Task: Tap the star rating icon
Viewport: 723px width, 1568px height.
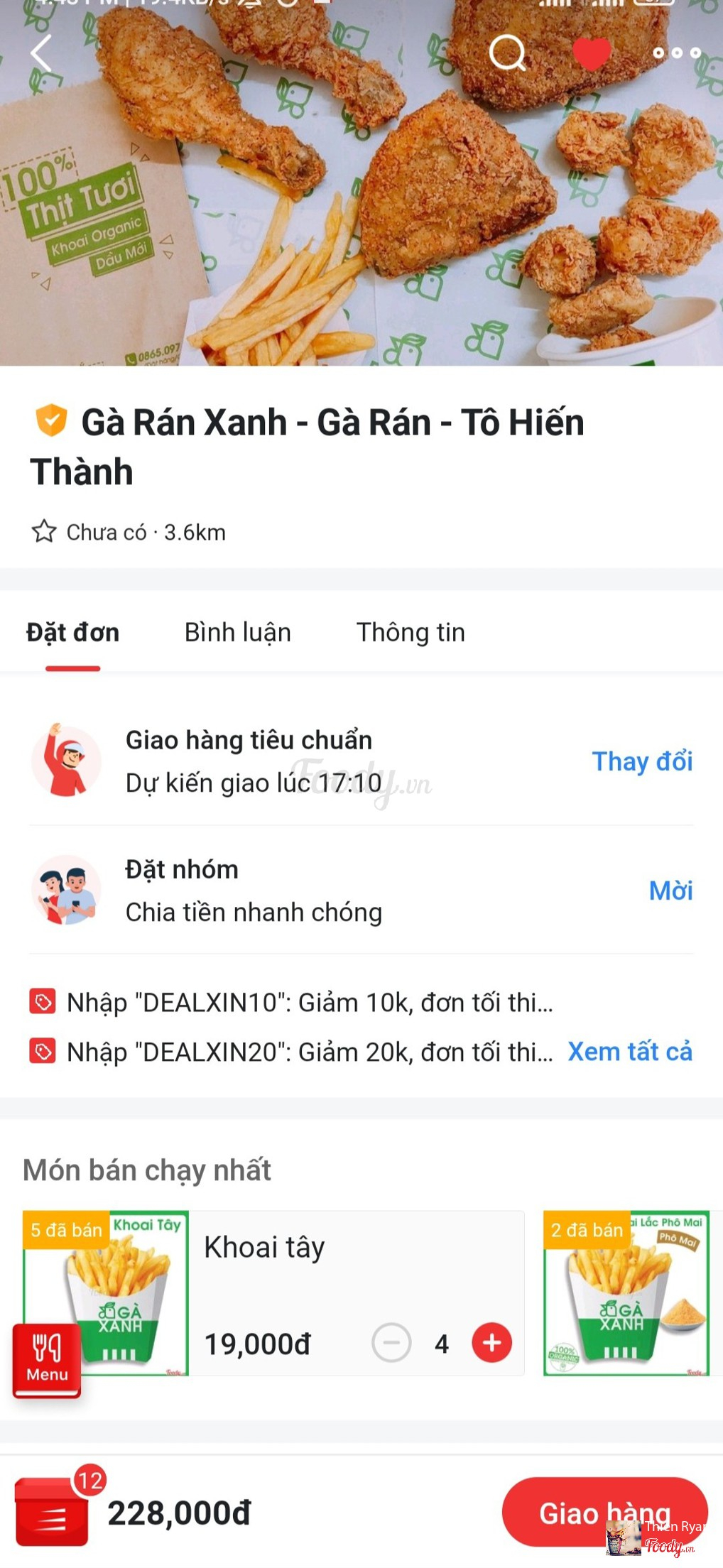Action: pos(44,531)
